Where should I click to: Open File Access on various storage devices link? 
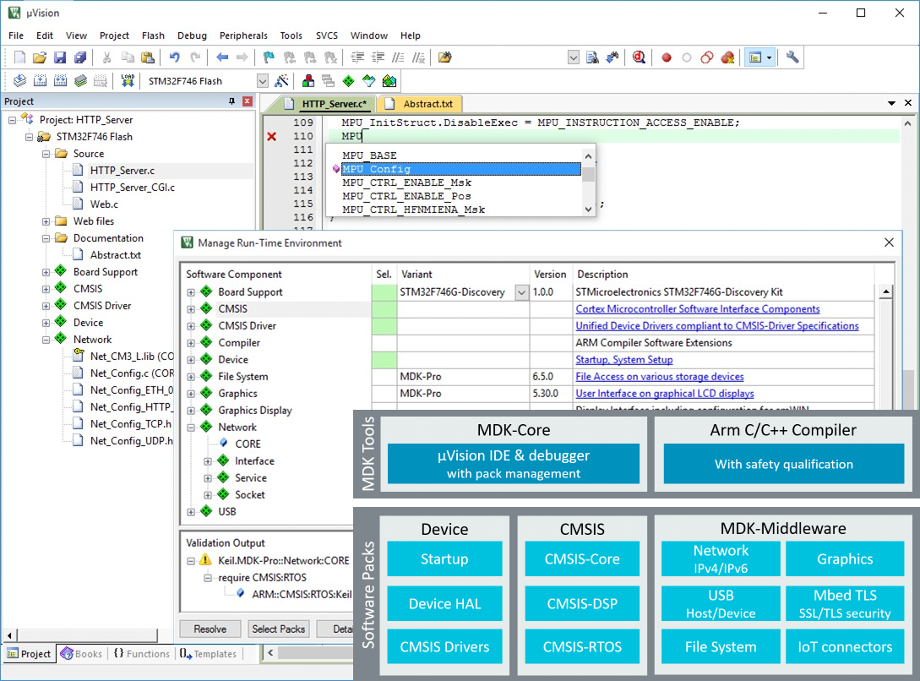point(659,376)
